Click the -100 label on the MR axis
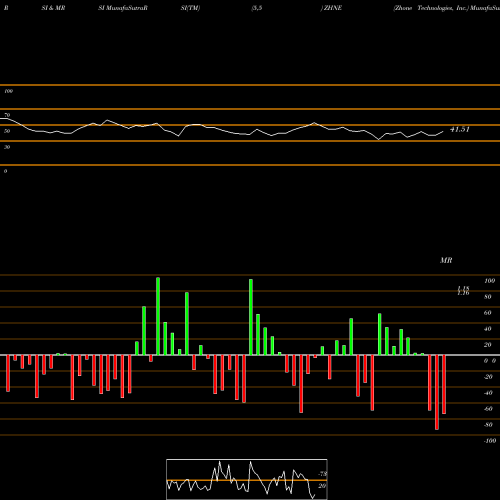This screenshot has width=500, height=500. [x=490, y=441]
